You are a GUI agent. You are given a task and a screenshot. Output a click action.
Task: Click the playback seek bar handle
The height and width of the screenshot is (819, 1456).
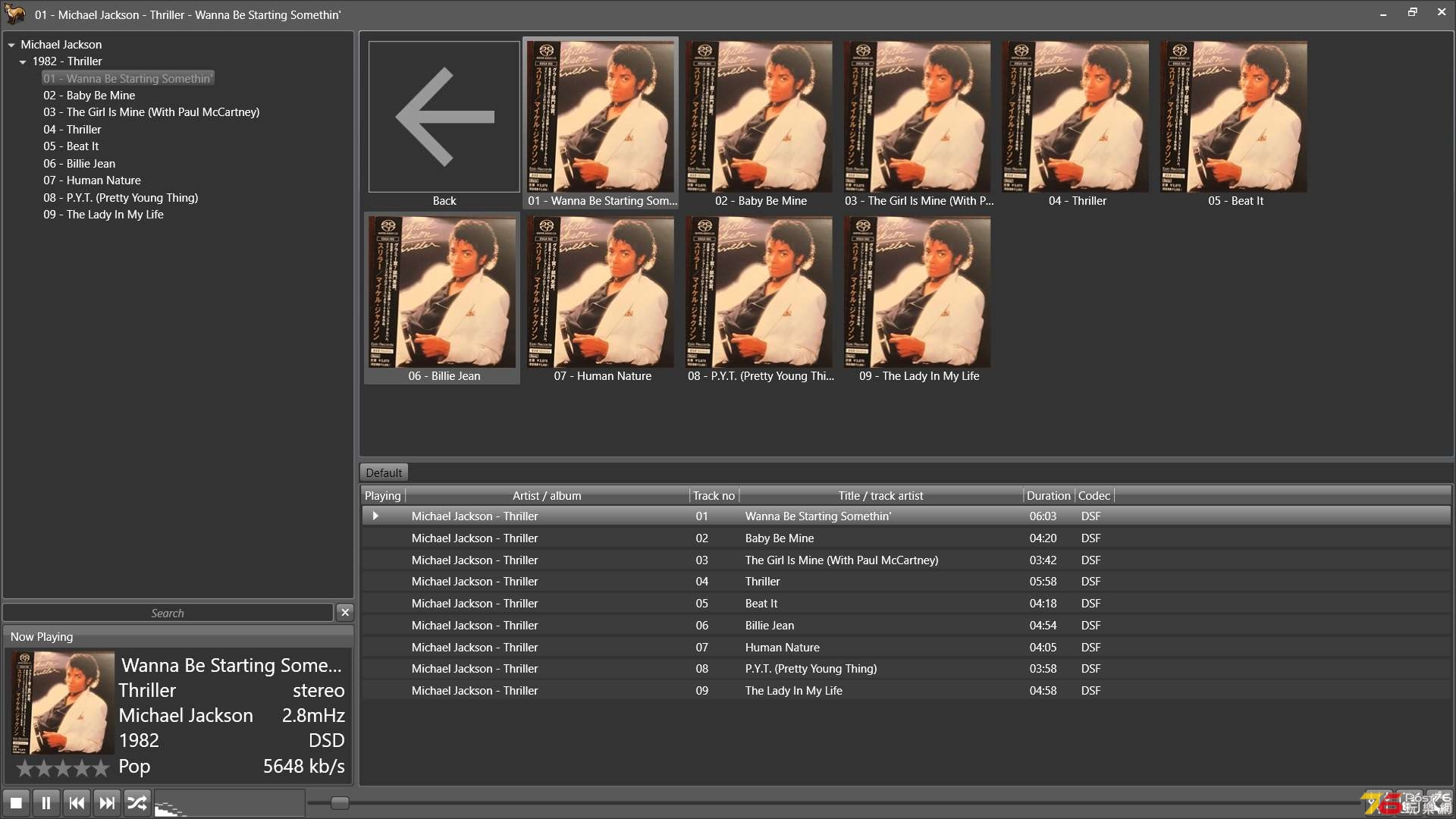(340, 802)
